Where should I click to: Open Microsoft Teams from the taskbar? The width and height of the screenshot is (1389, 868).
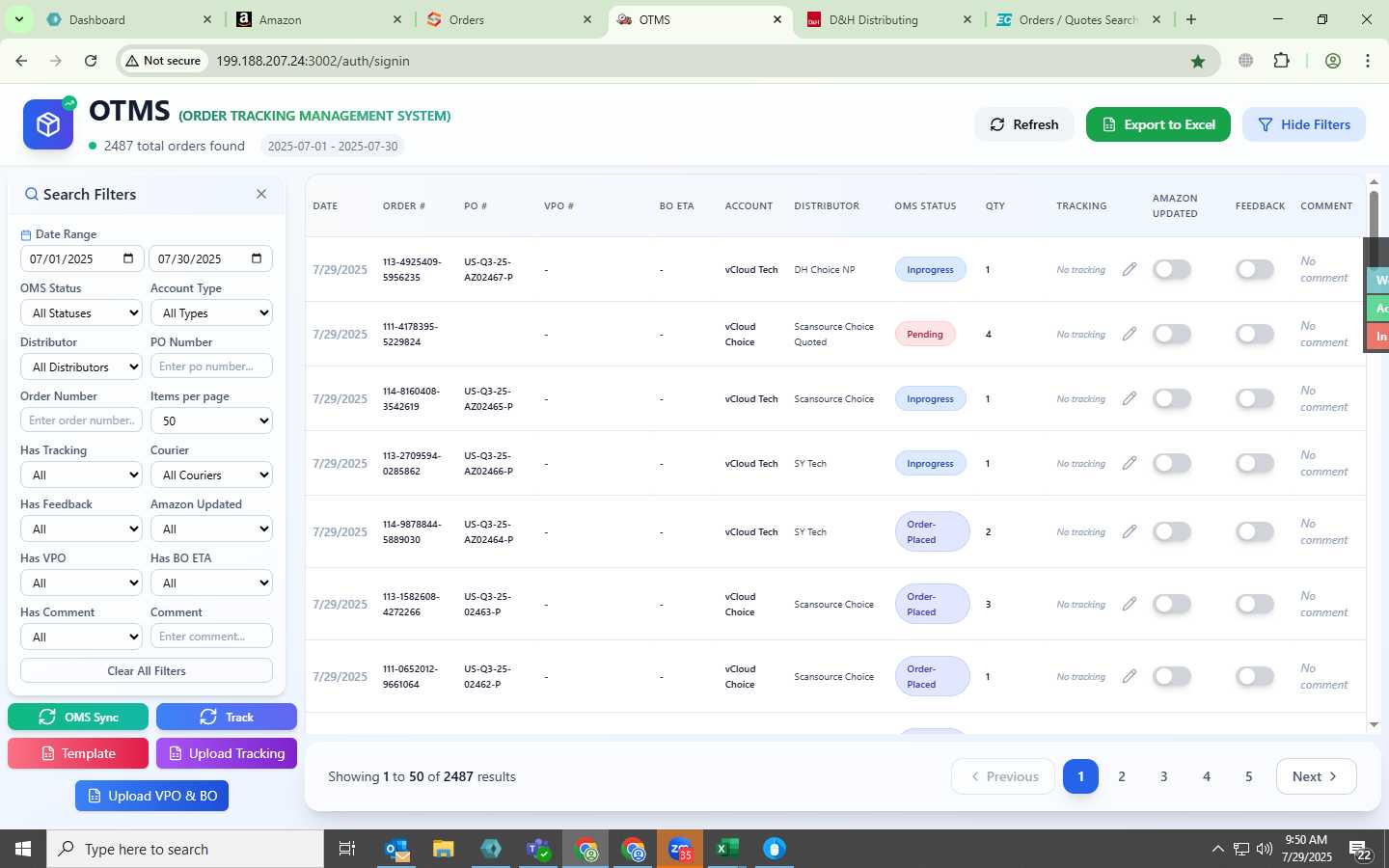[x=538, y=849]
